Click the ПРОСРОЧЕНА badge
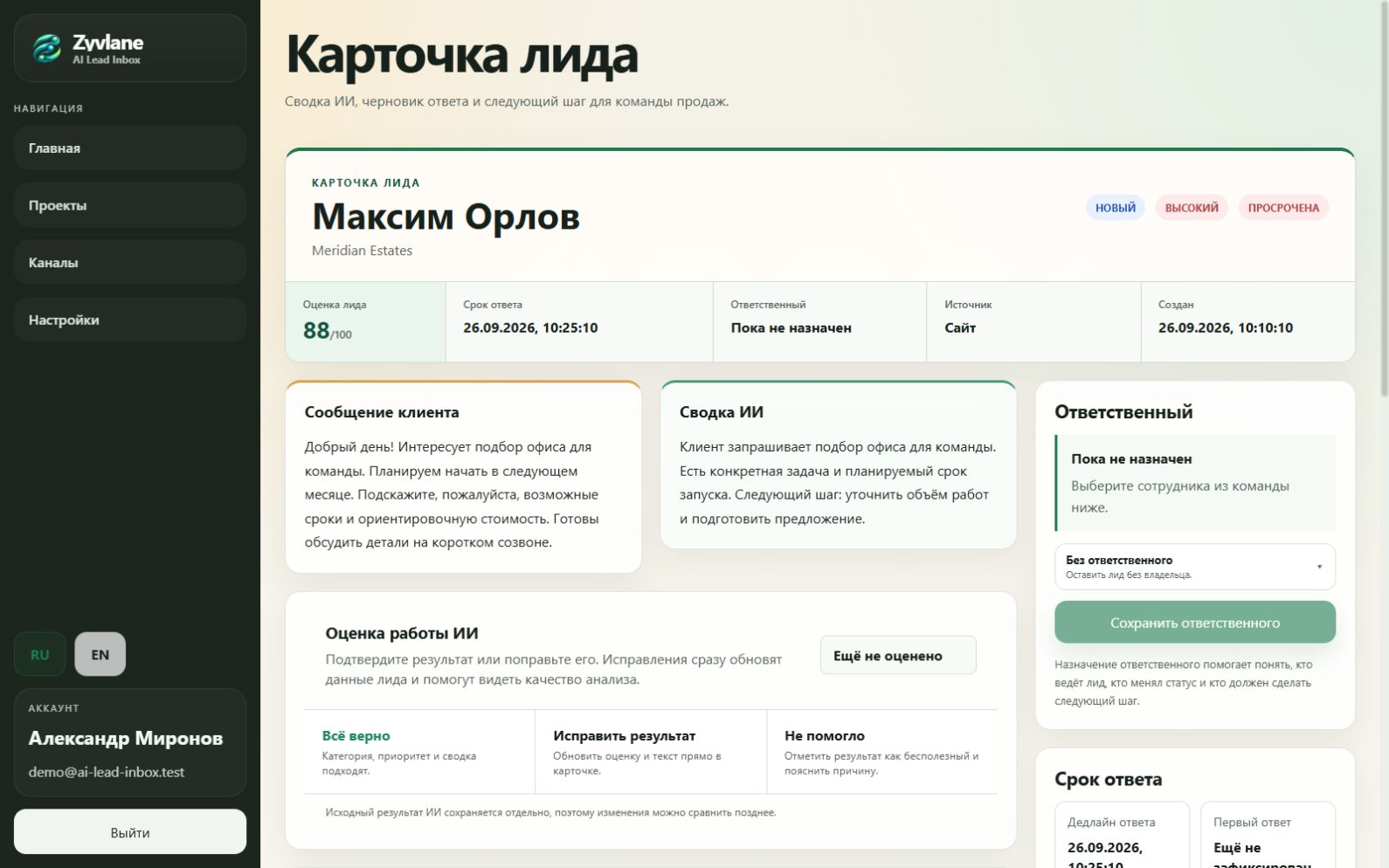 (1283, 208)
